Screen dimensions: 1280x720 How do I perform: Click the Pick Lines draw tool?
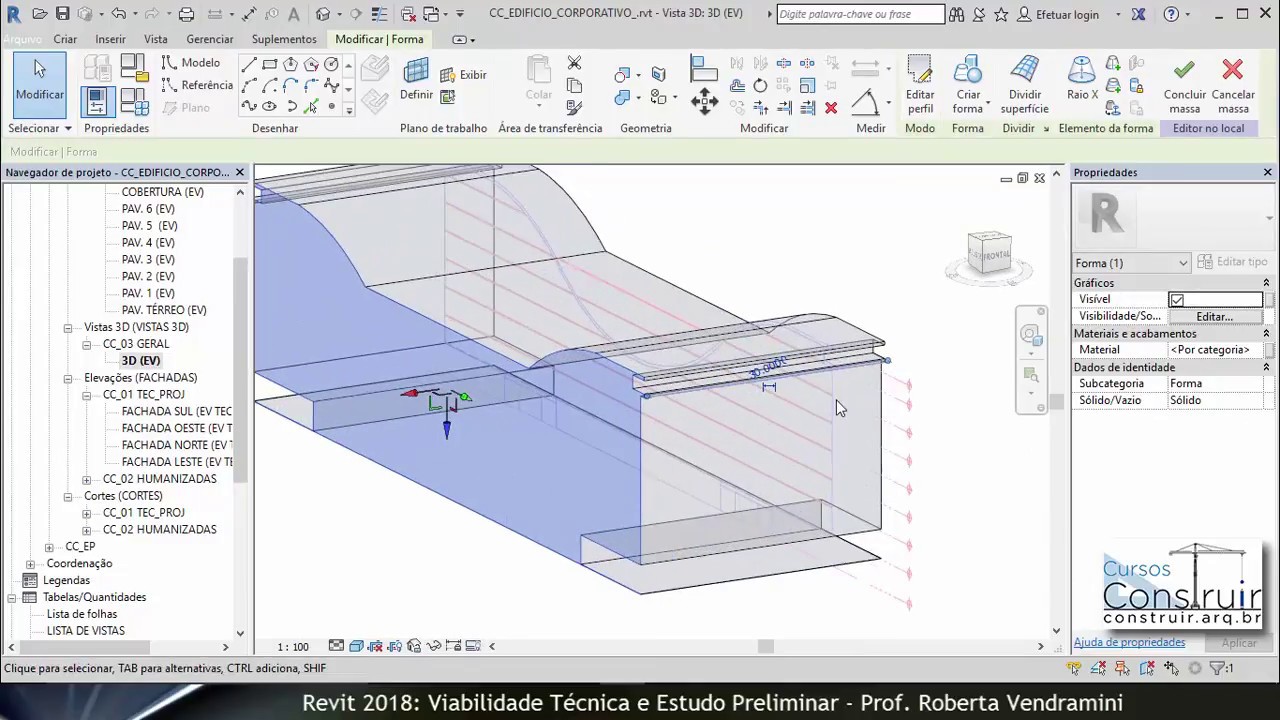(x=312, y=106)
